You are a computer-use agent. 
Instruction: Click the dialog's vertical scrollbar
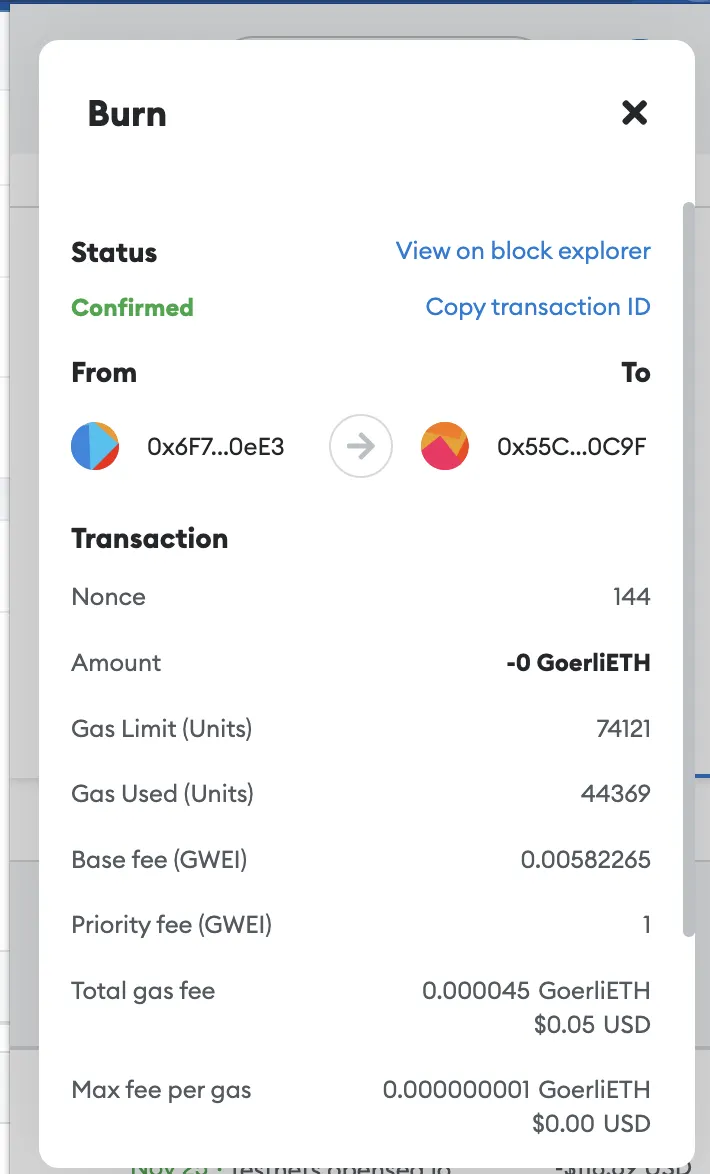[x=688, y=570]
